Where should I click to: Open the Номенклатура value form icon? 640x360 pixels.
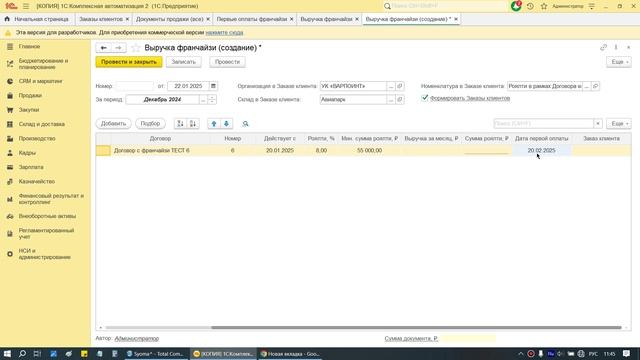point(595,86)
